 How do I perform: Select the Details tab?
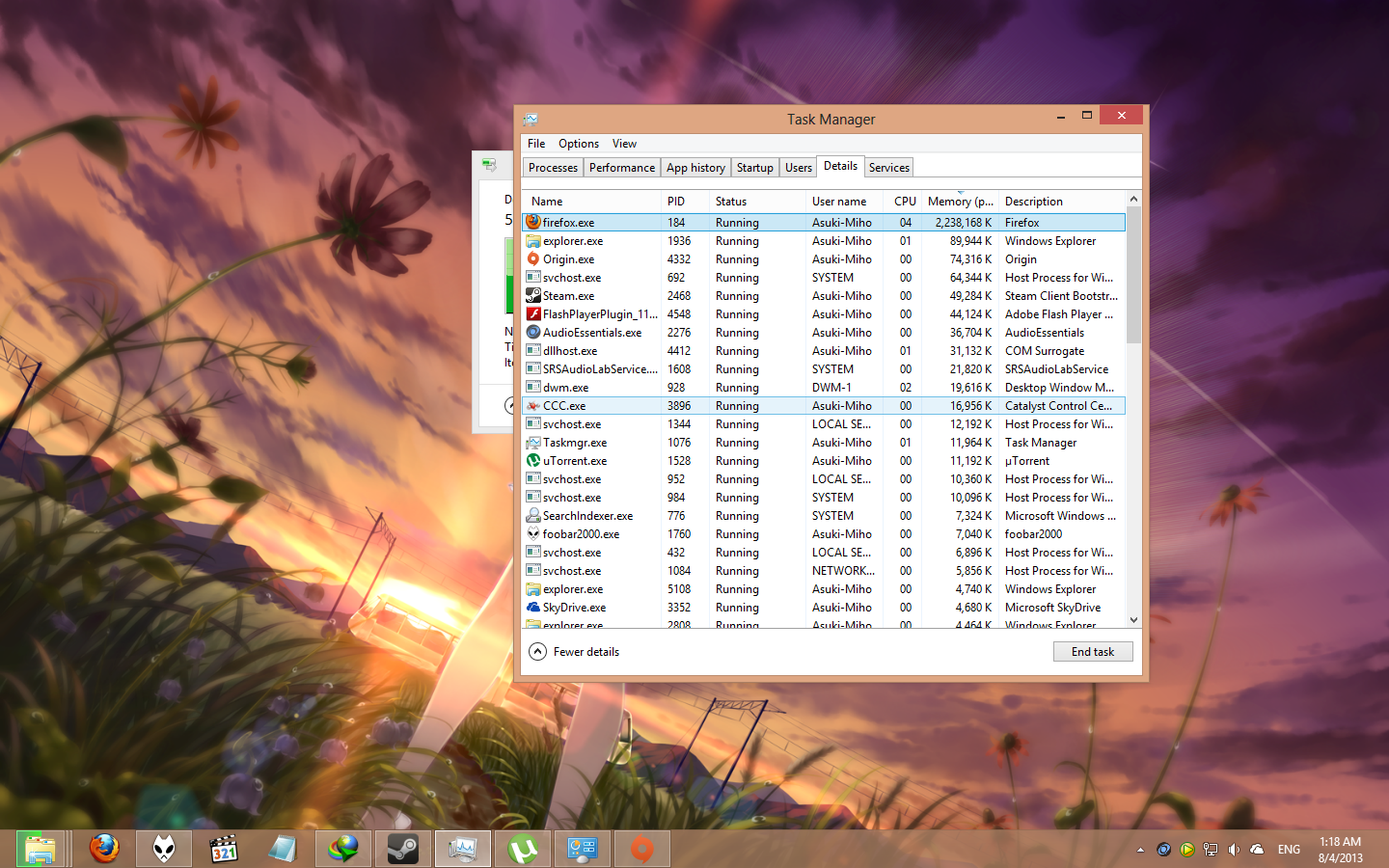[x=841, y=166]
